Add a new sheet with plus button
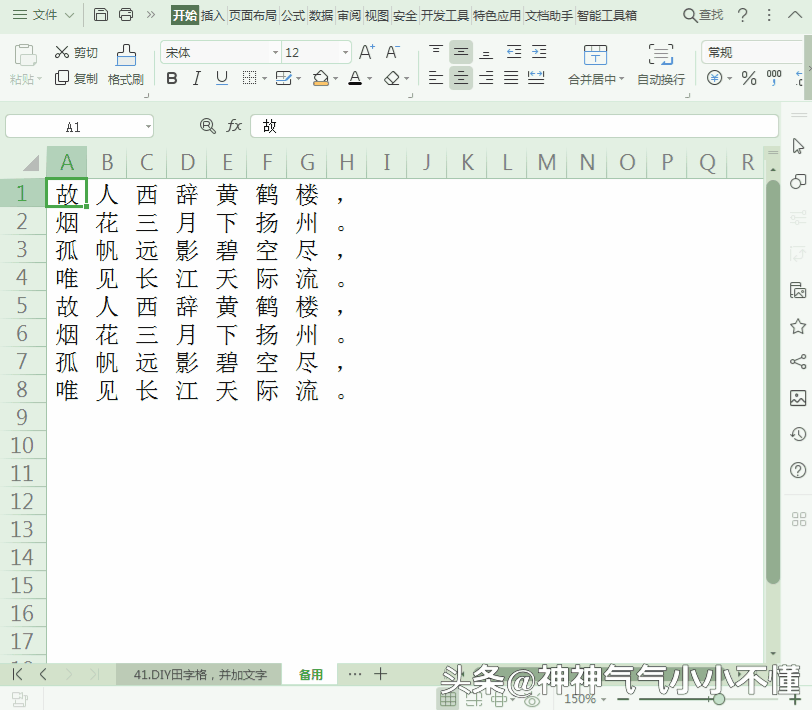This screenshot has height=710, width=812. [x=381, y=674]
